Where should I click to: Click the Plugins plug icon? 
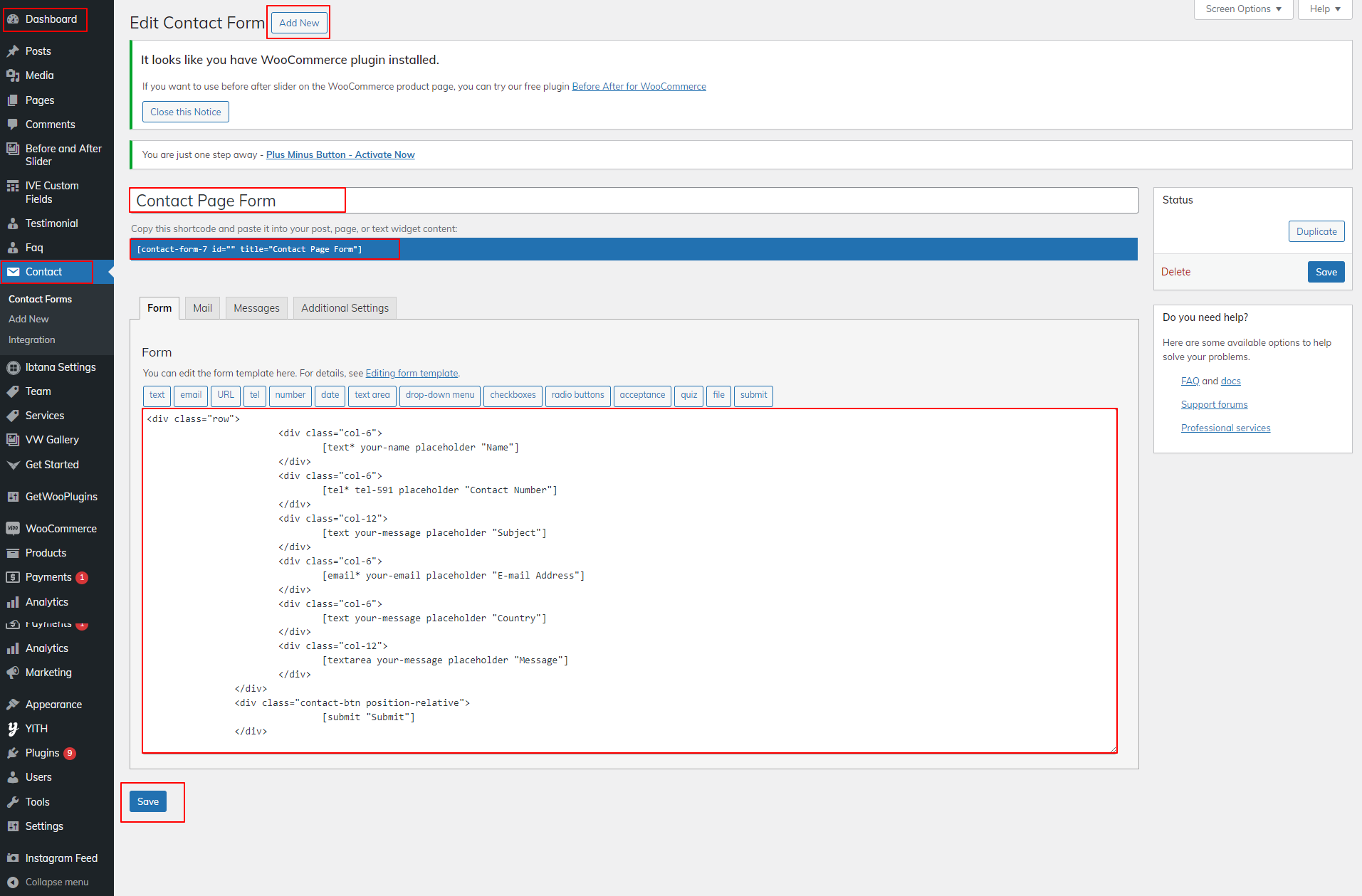[x=13, y=753]
